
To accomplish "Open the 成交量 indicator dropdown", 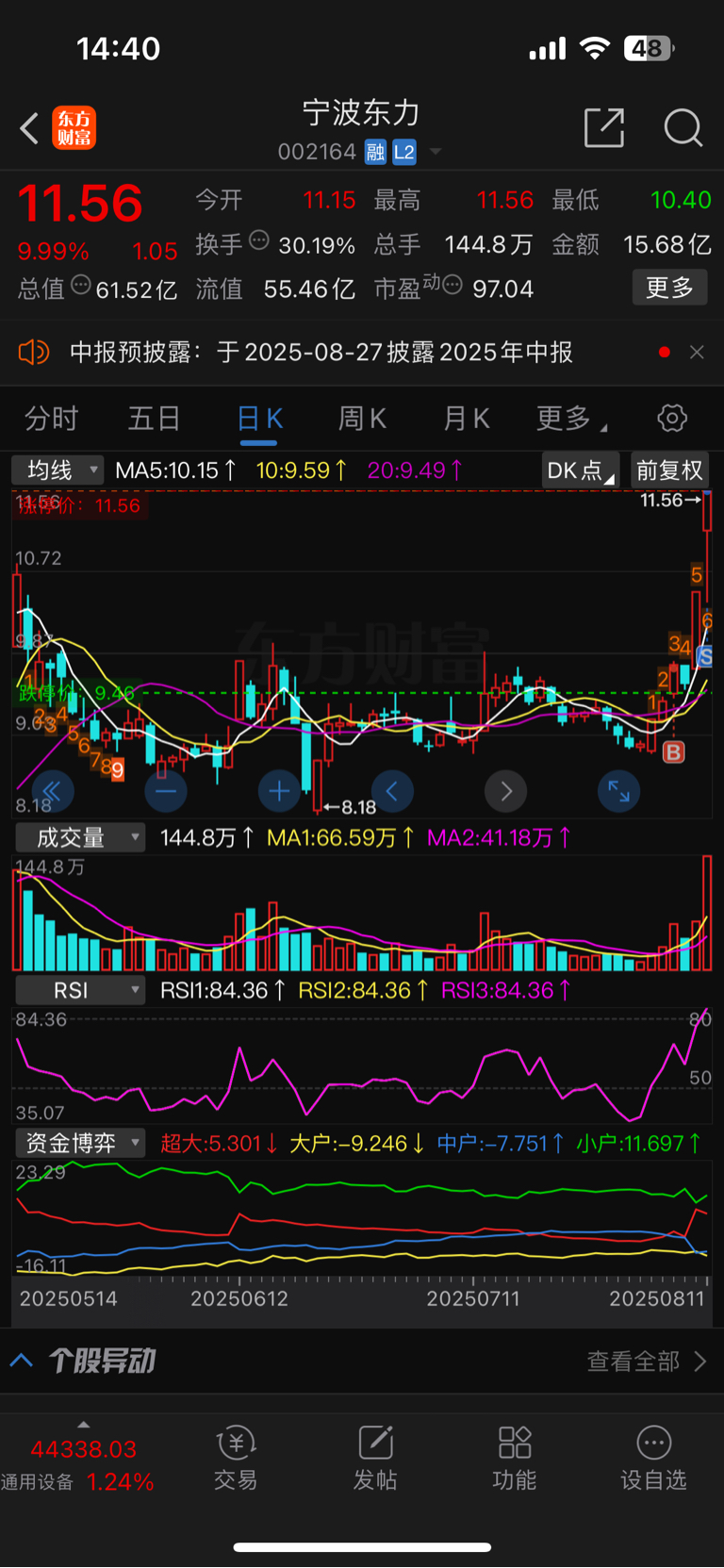I will pyautogui.click(x=79, y=837).
